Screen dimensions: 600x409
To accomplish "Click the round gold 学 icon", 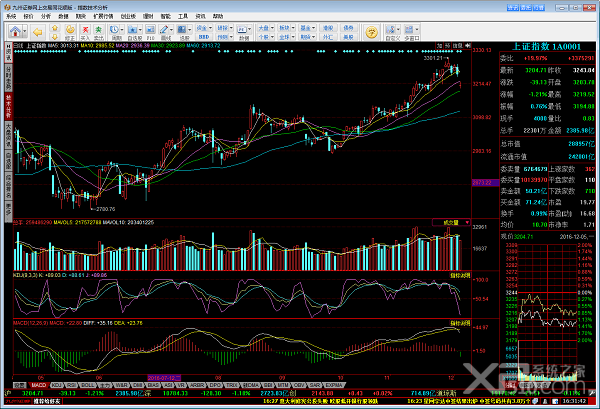I will [371, 32].
